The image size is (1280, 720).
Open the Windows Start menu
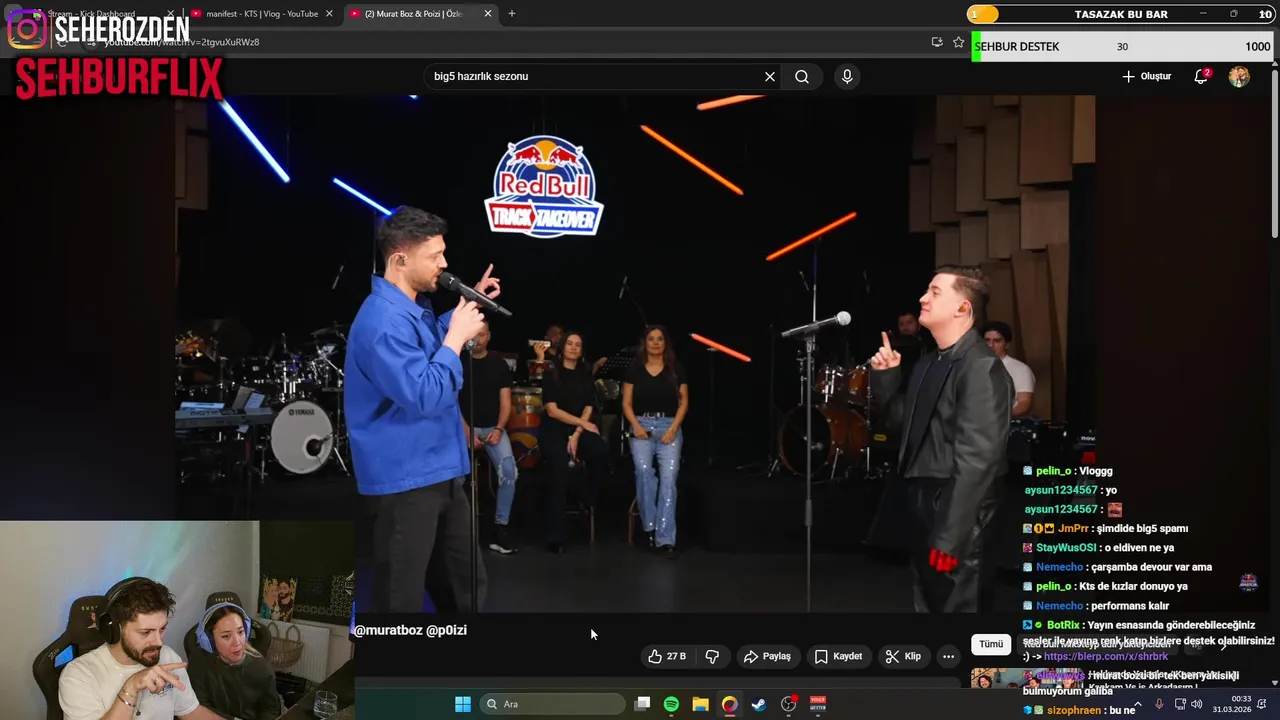463,704
